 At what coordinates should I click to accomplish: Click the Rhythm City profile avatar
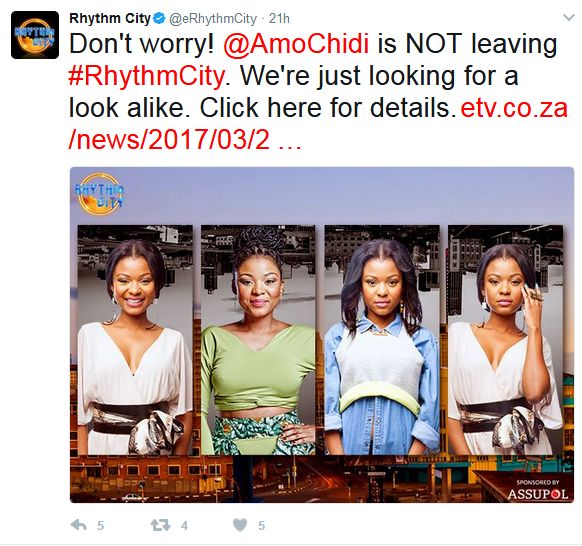coord(35,35)
